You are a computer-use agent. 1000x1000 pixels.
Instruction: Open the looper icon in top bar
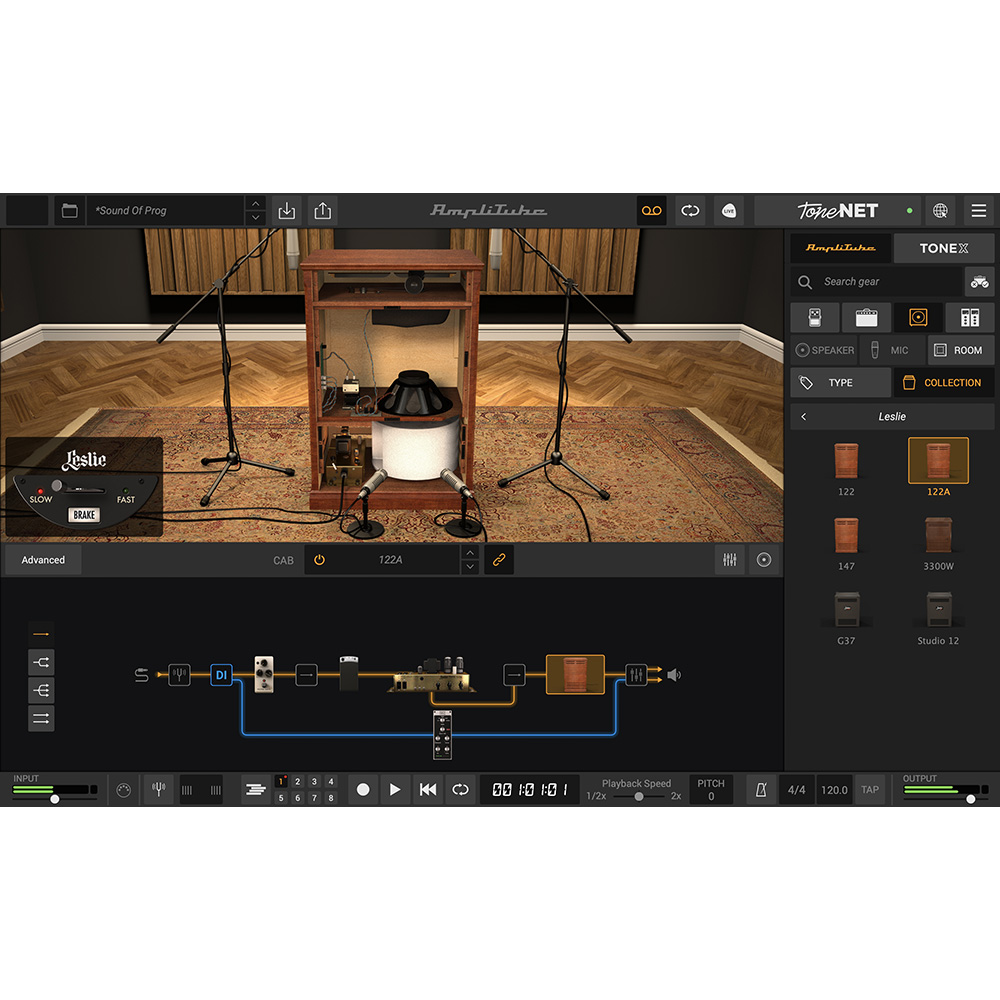click(x=690, y=210)
